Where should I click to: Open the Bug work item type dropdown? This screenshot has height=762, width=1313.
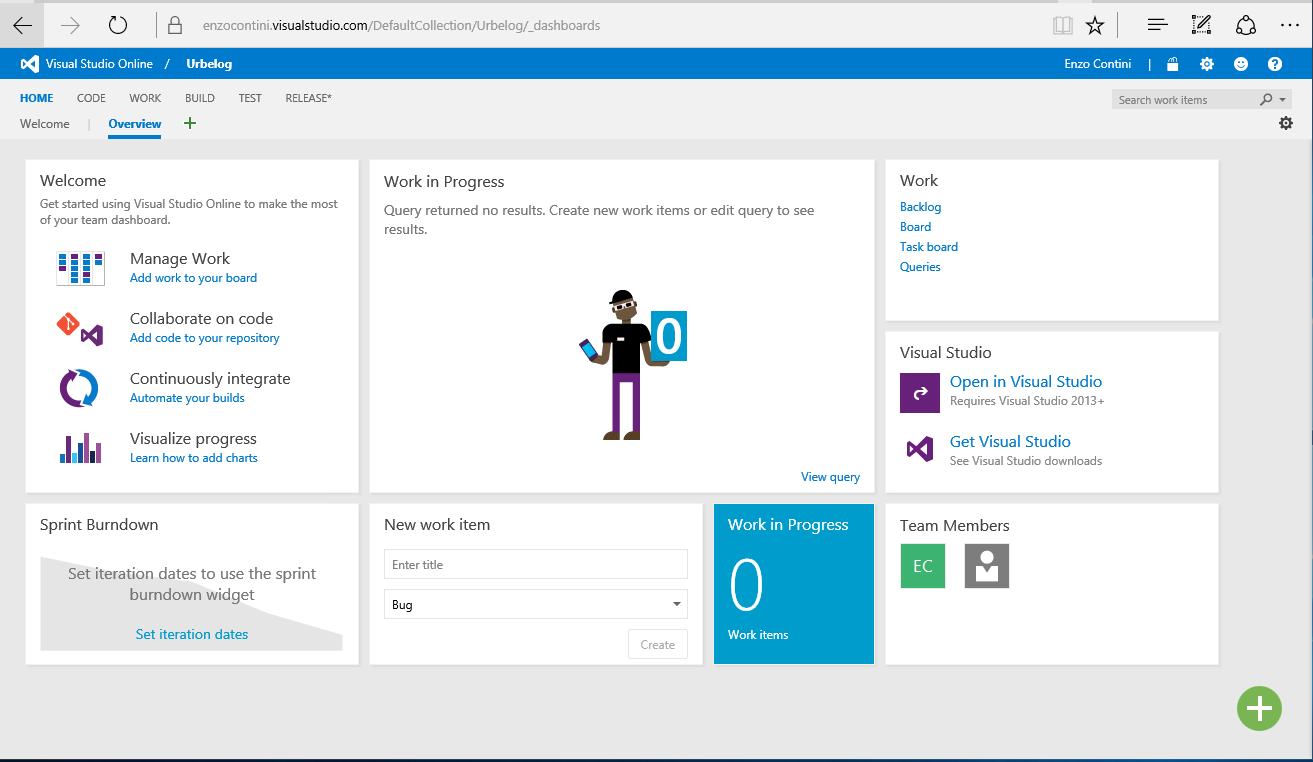click(677, 604)
